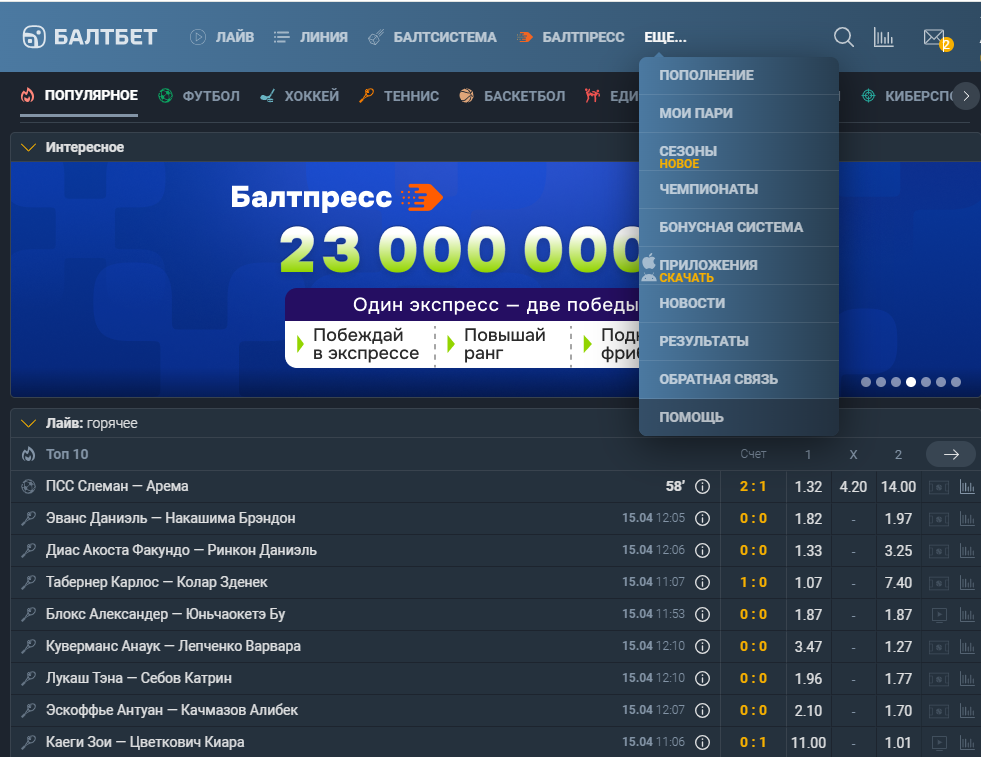
Task: Open video stream icon for Каеги Зои row
Action: 939,743
